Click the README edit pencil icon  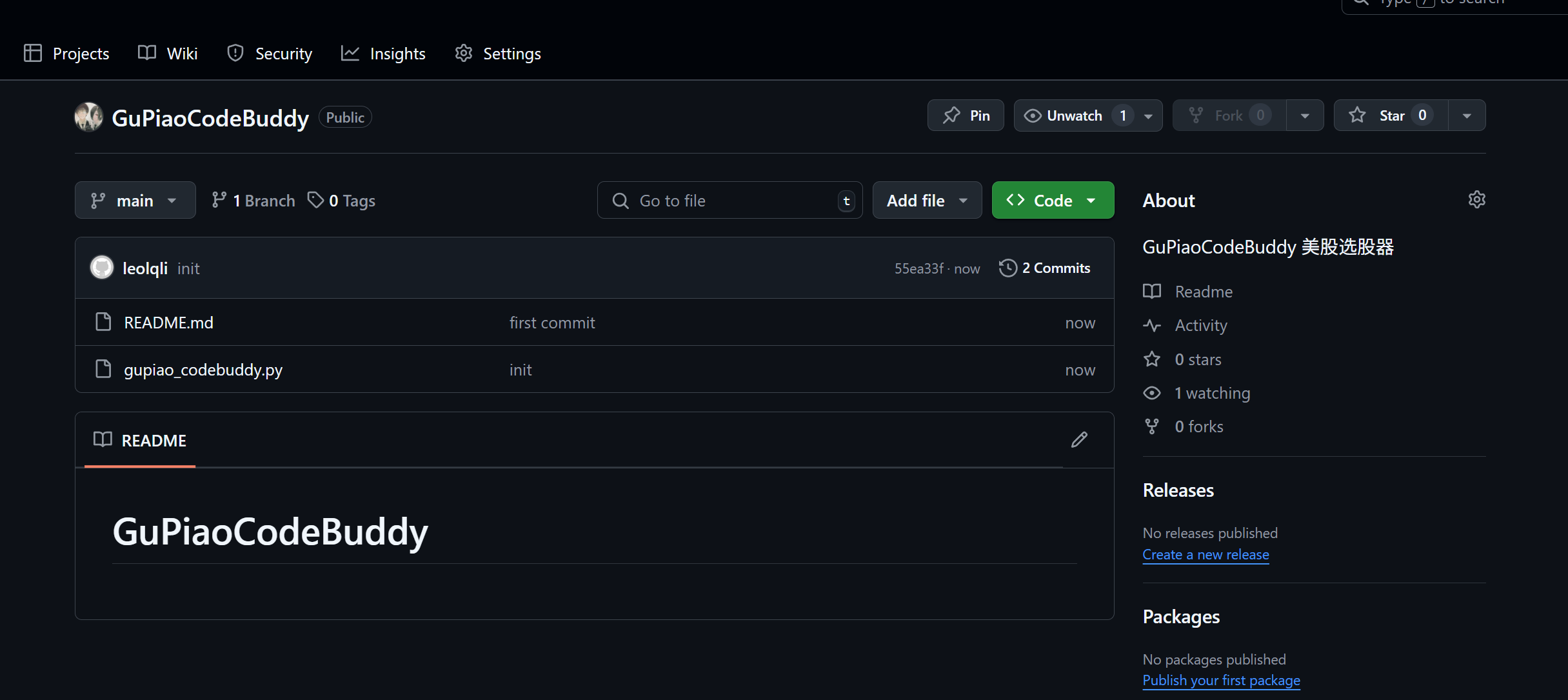click(1079, 440)
